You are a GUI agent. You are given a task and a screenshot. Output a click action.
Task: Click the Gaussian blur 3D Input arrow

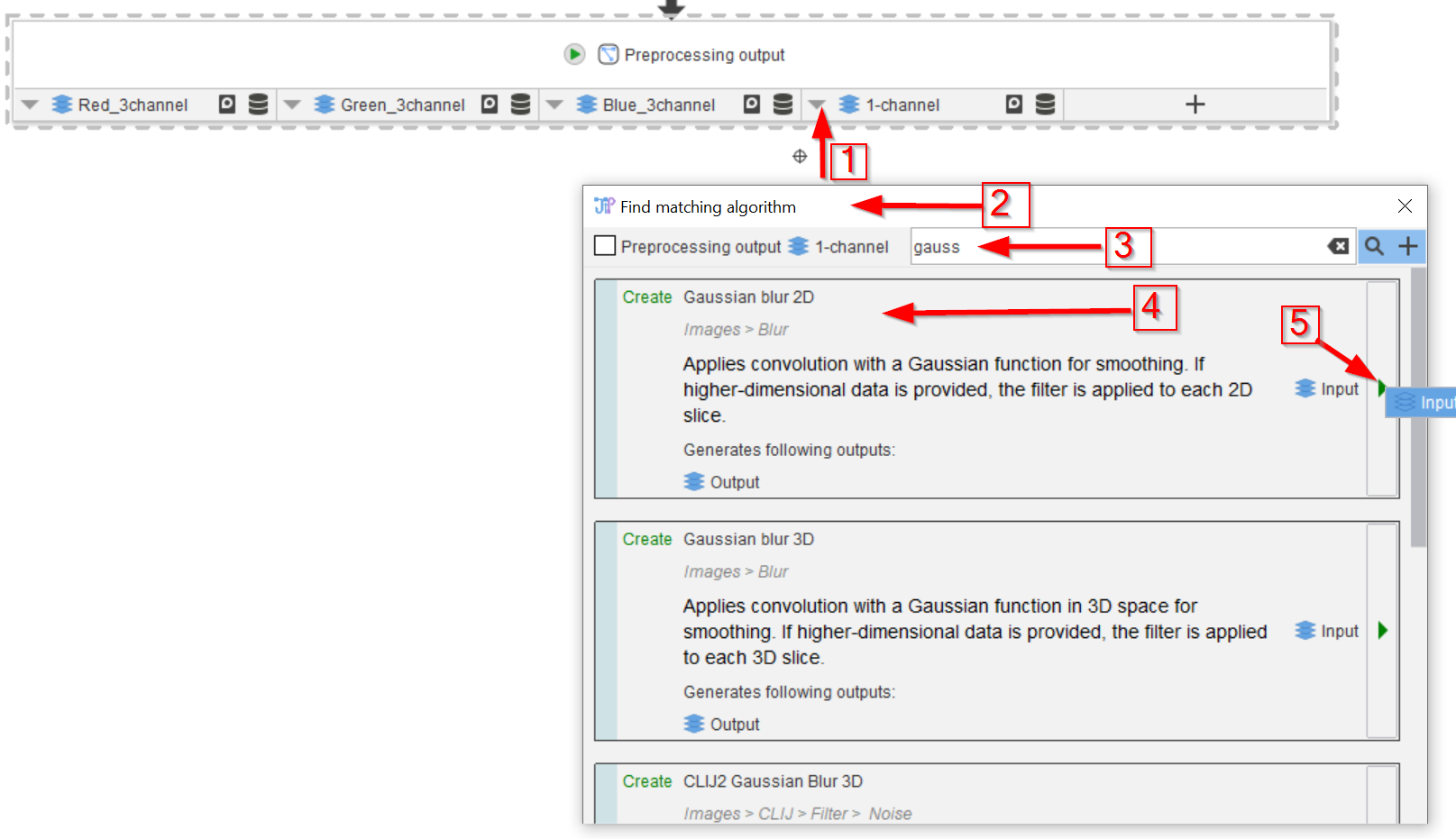coord(1382,631)
